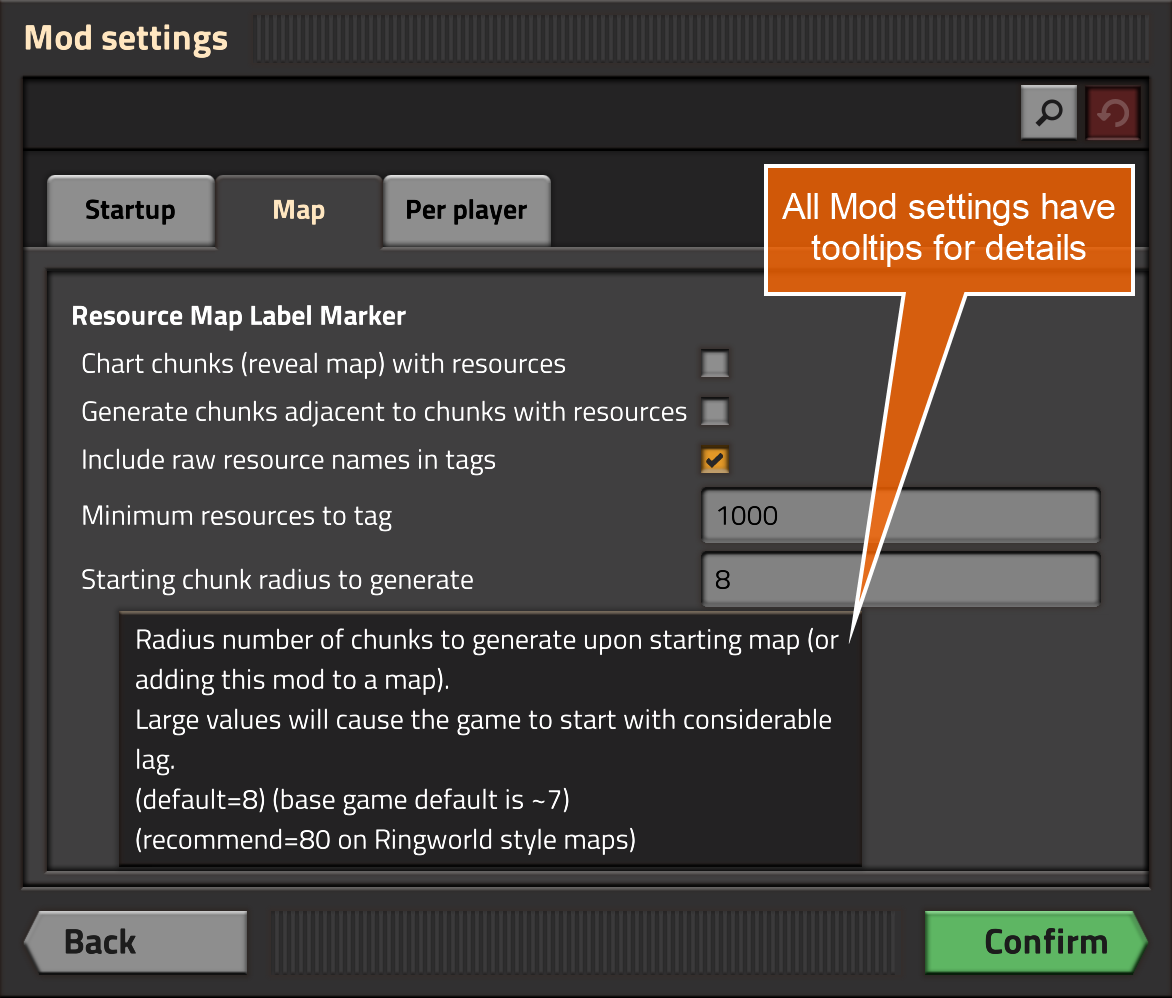
Task: Uncheck Include raw resource names in tags
Action: 715,460
